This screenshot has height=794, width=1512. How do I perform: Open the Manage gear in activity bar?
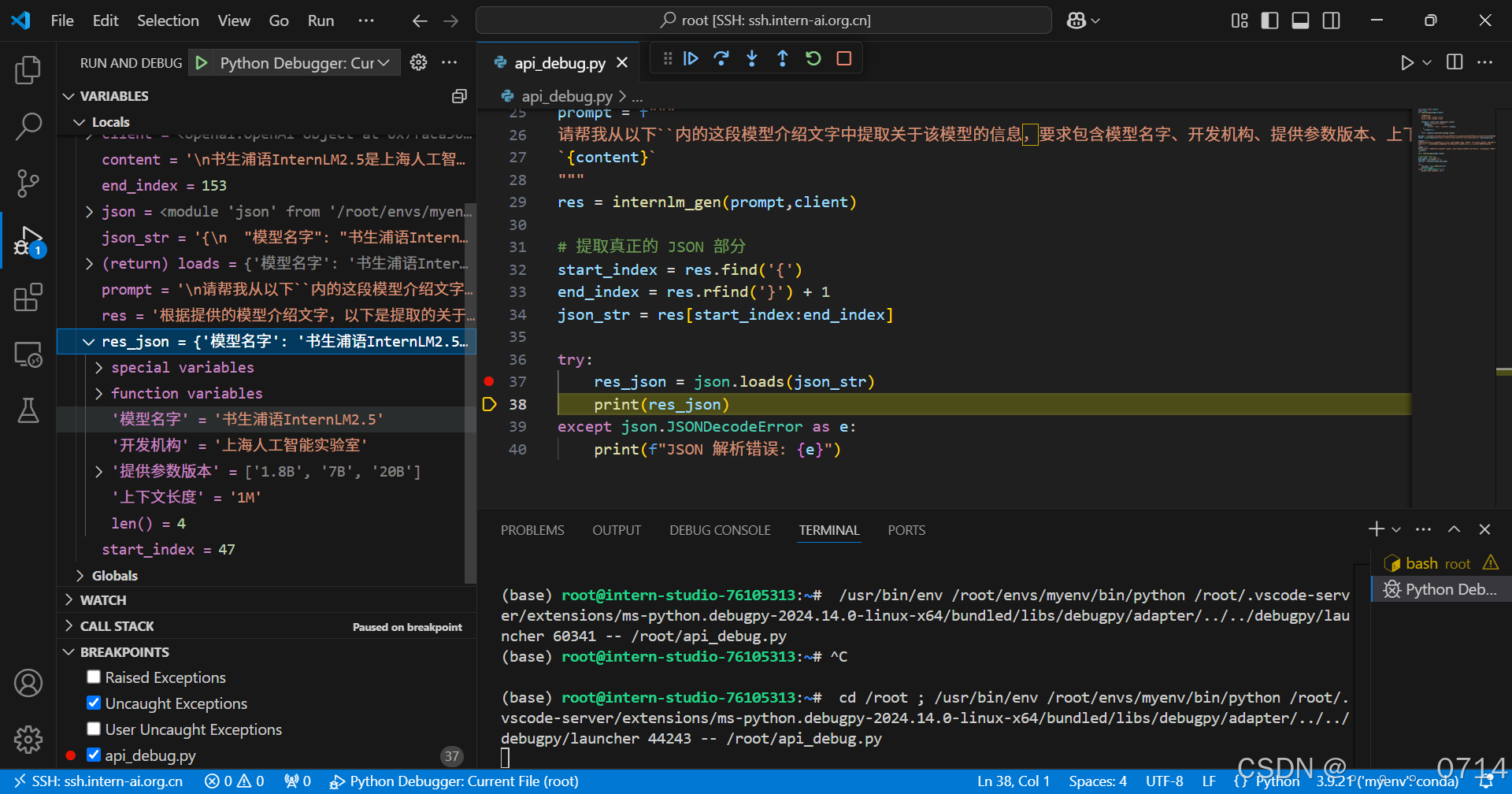(x=28, y=739)
